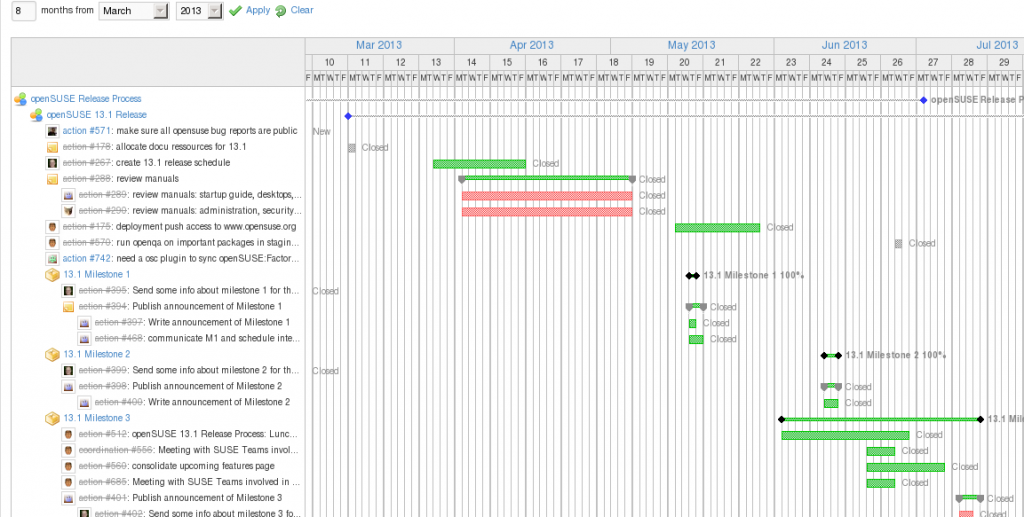Click the Mar 2013 month header
The image size is (1024, 517).
click(379, 45)
